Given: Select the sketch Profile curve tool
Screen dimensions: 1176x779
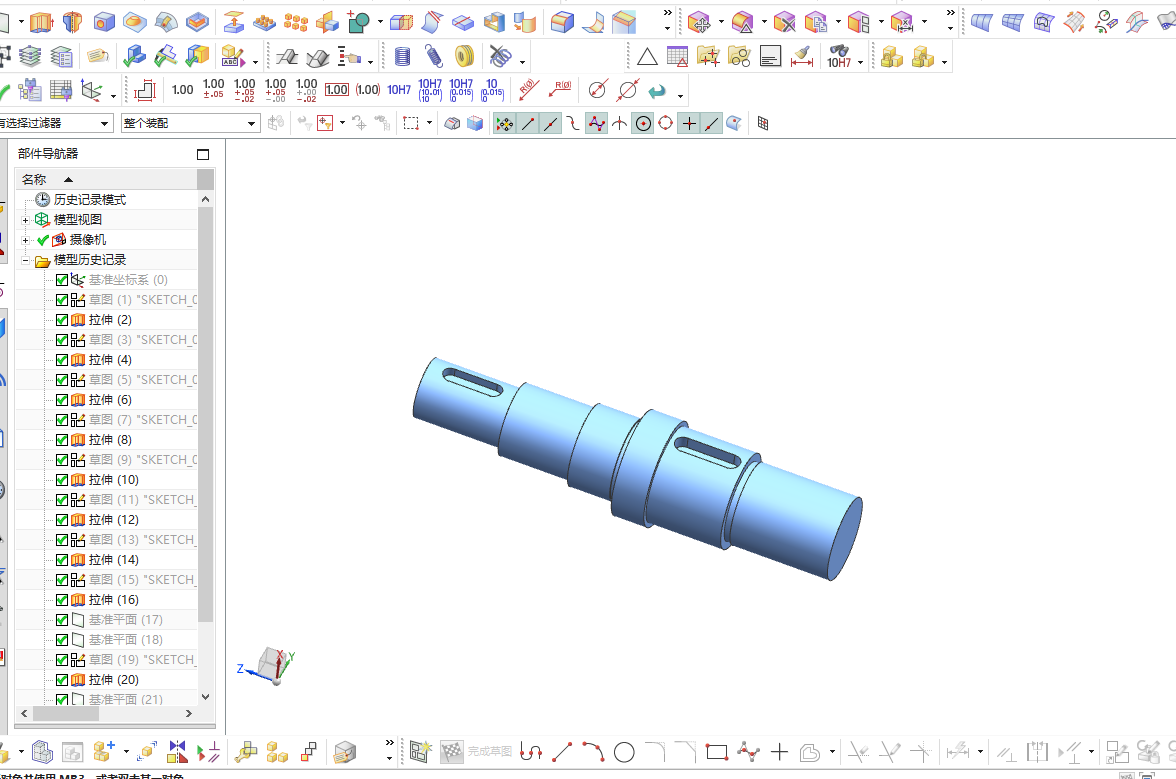Looking at the screenshot, I should click(531, 751).
